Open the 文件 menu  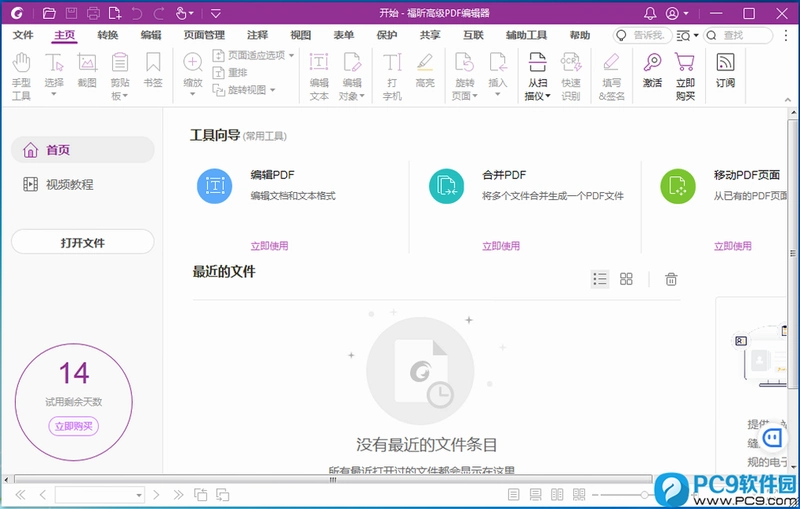(x=23, y=35)
